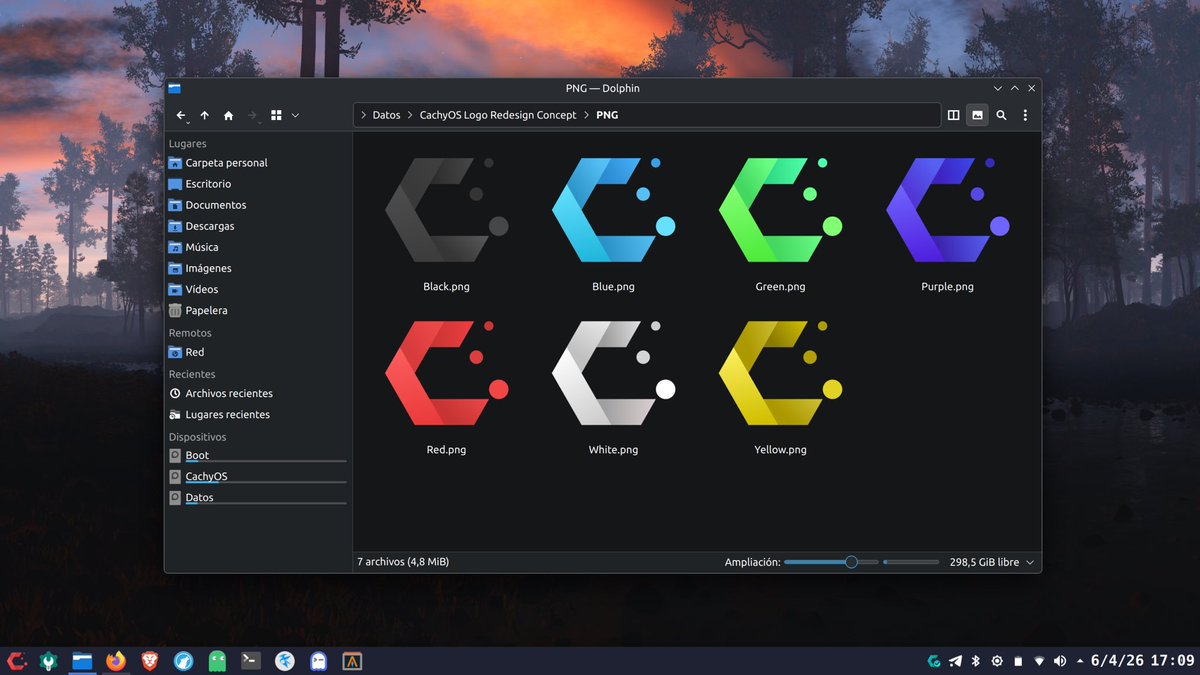
Task: Open Carpeta personal in Places
Action: tap(258, 163)
